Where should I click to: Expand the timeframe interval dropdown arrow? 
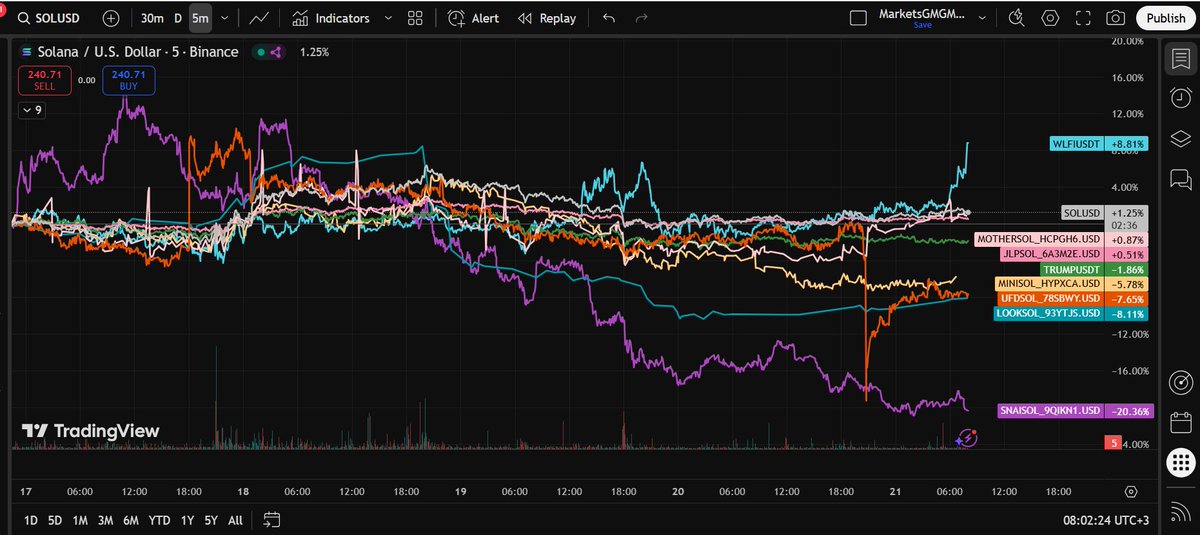225,18
